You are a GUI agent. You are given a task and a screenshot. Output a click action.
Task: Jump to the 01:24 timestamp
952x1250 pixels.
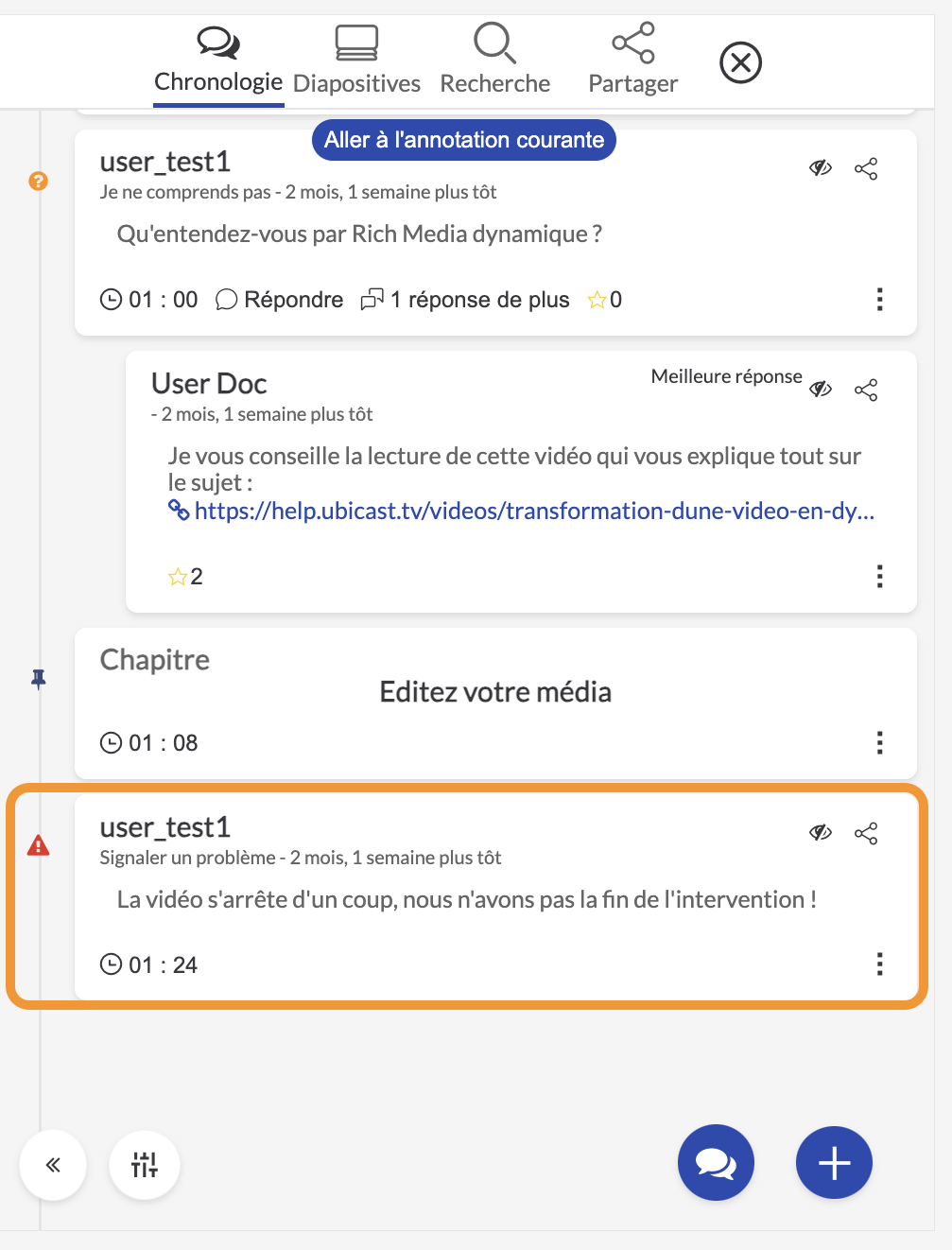(x=149, y=964)
